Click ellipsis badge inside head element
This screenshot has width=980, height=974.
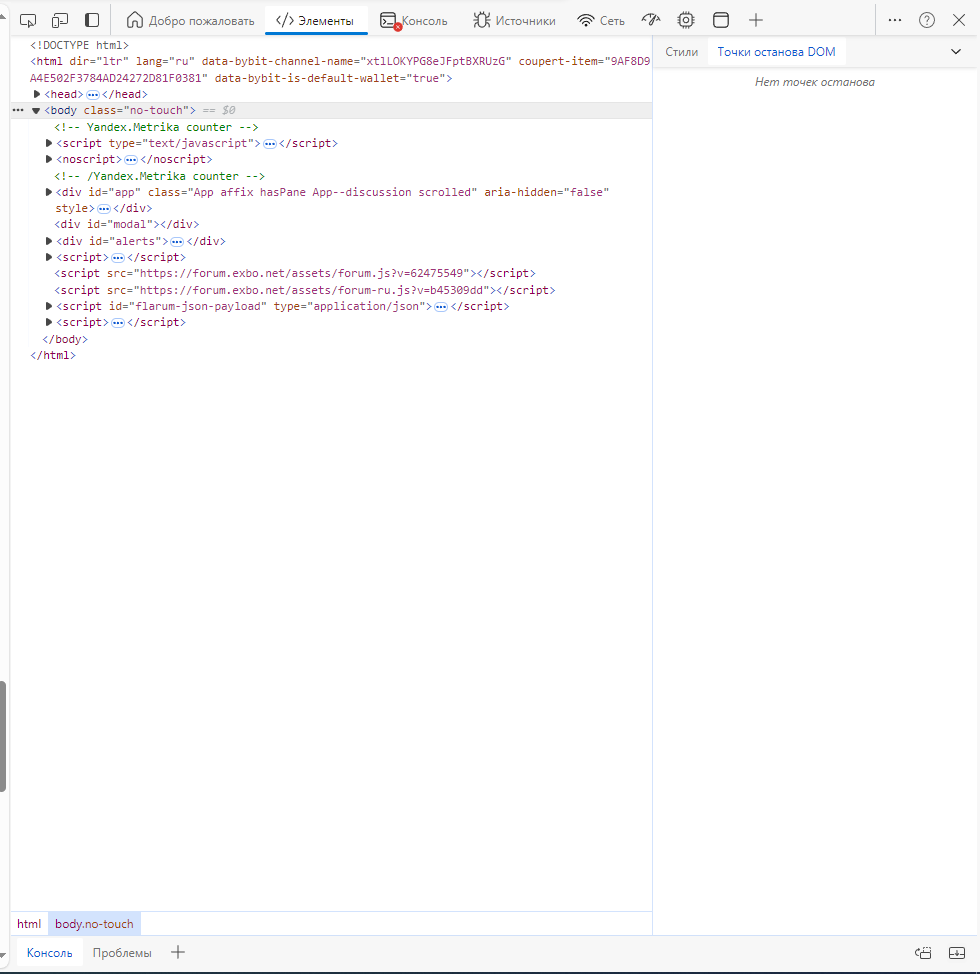pyautogui.click(x=92, y=95)
